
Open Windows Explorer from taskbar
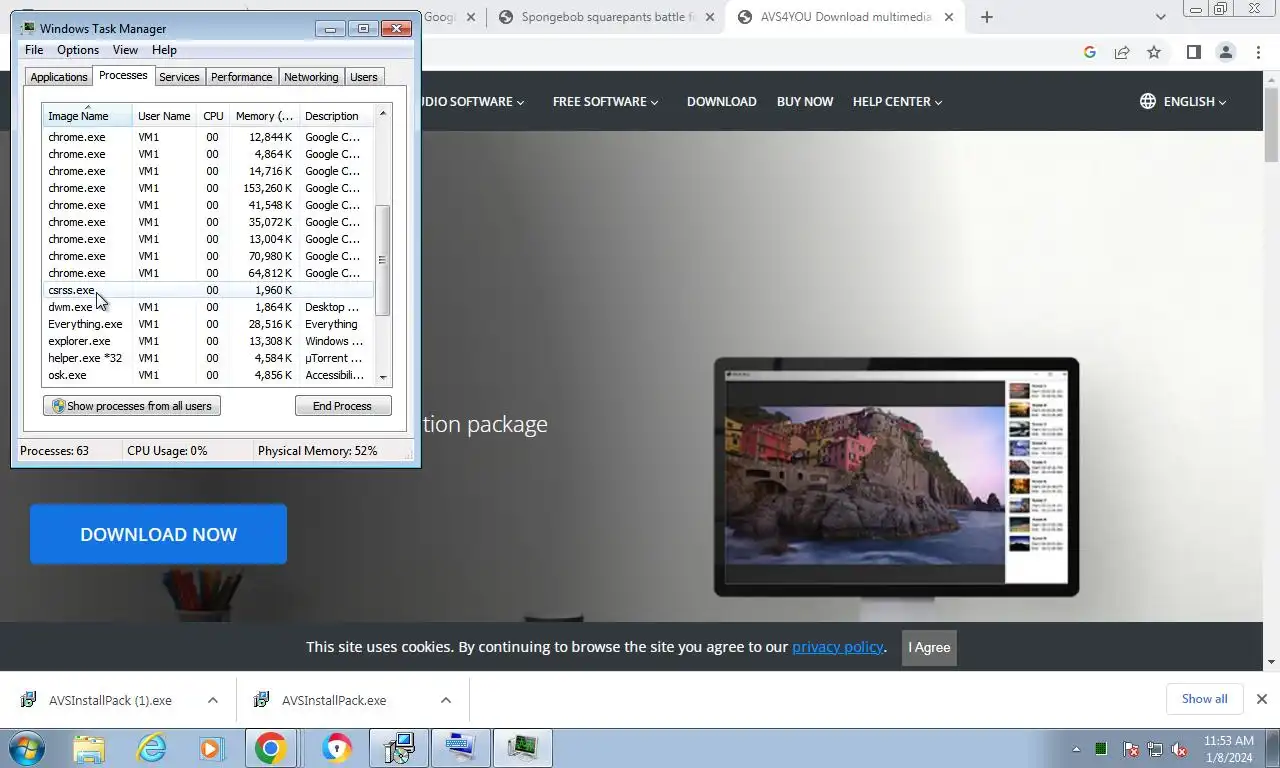click(89, 748)
